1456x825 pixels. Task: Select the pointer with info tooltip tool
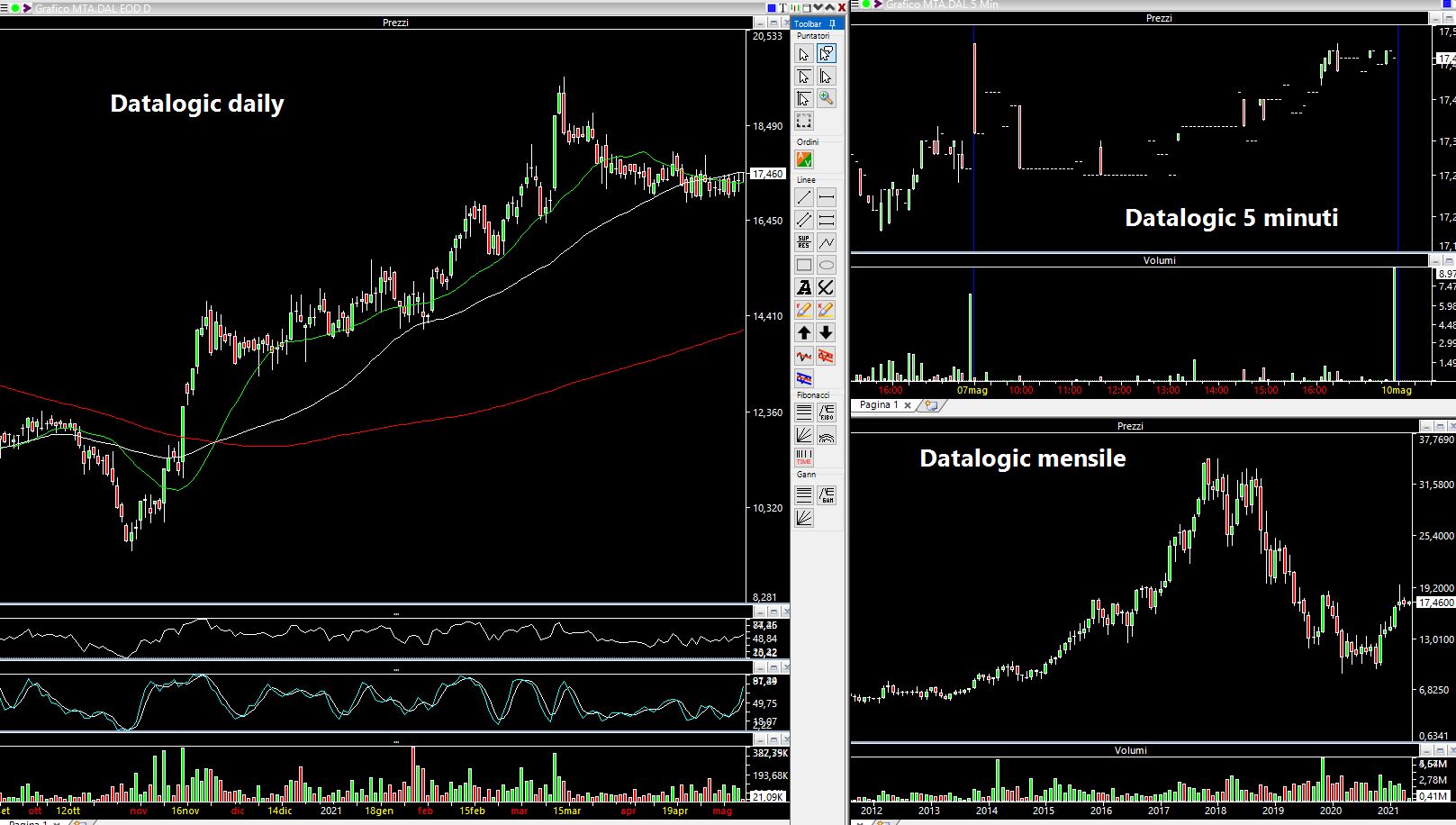pos(826,54)
